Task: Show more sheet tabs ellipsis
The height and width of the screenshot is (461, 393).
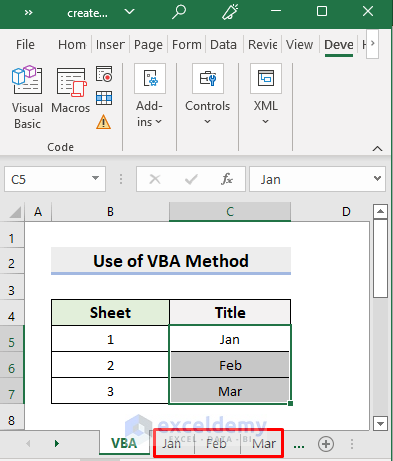Action: click(299, 445)
